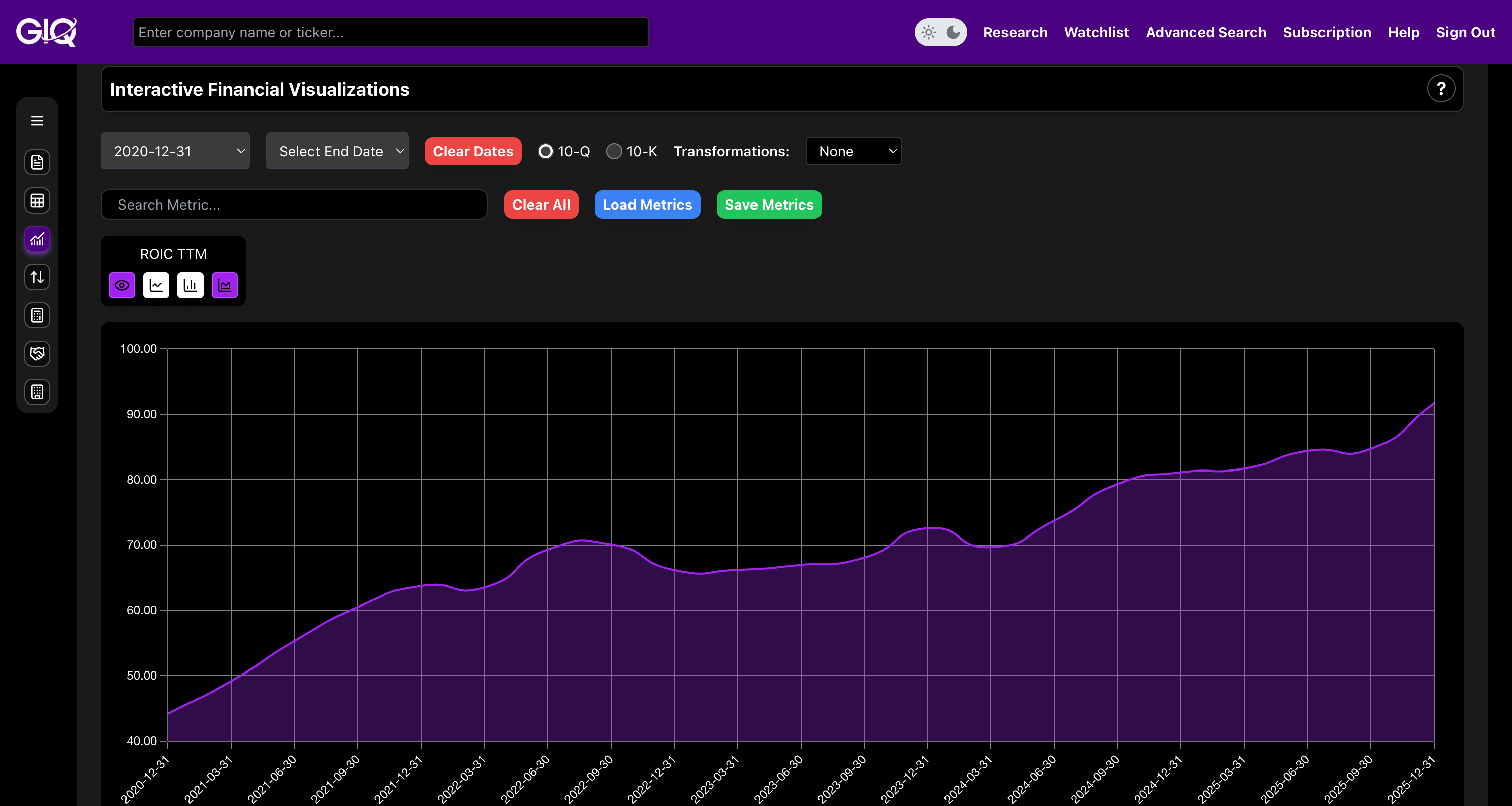Open the table grid sidebar icon
1512x806 pixels.
(37, 200)
